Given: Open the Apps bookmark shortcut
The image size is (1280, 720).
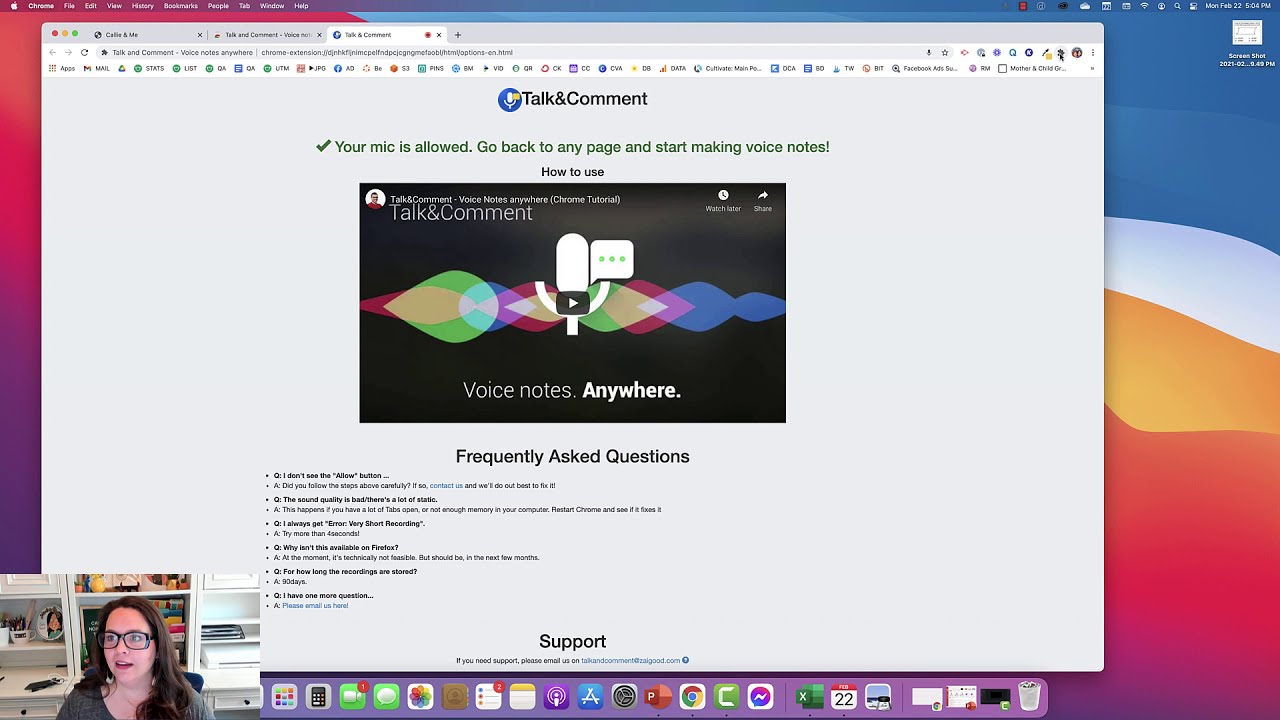Looking at the screenshot, I should pos(62,69).
